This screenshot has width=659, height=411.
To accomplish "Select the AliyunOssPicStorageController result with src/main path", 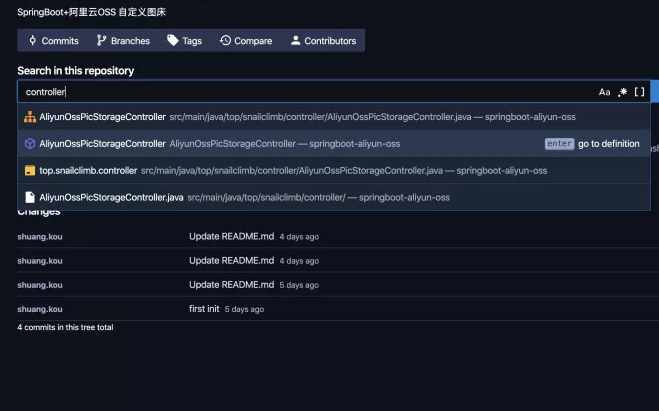I will click(x=334, y=117).
